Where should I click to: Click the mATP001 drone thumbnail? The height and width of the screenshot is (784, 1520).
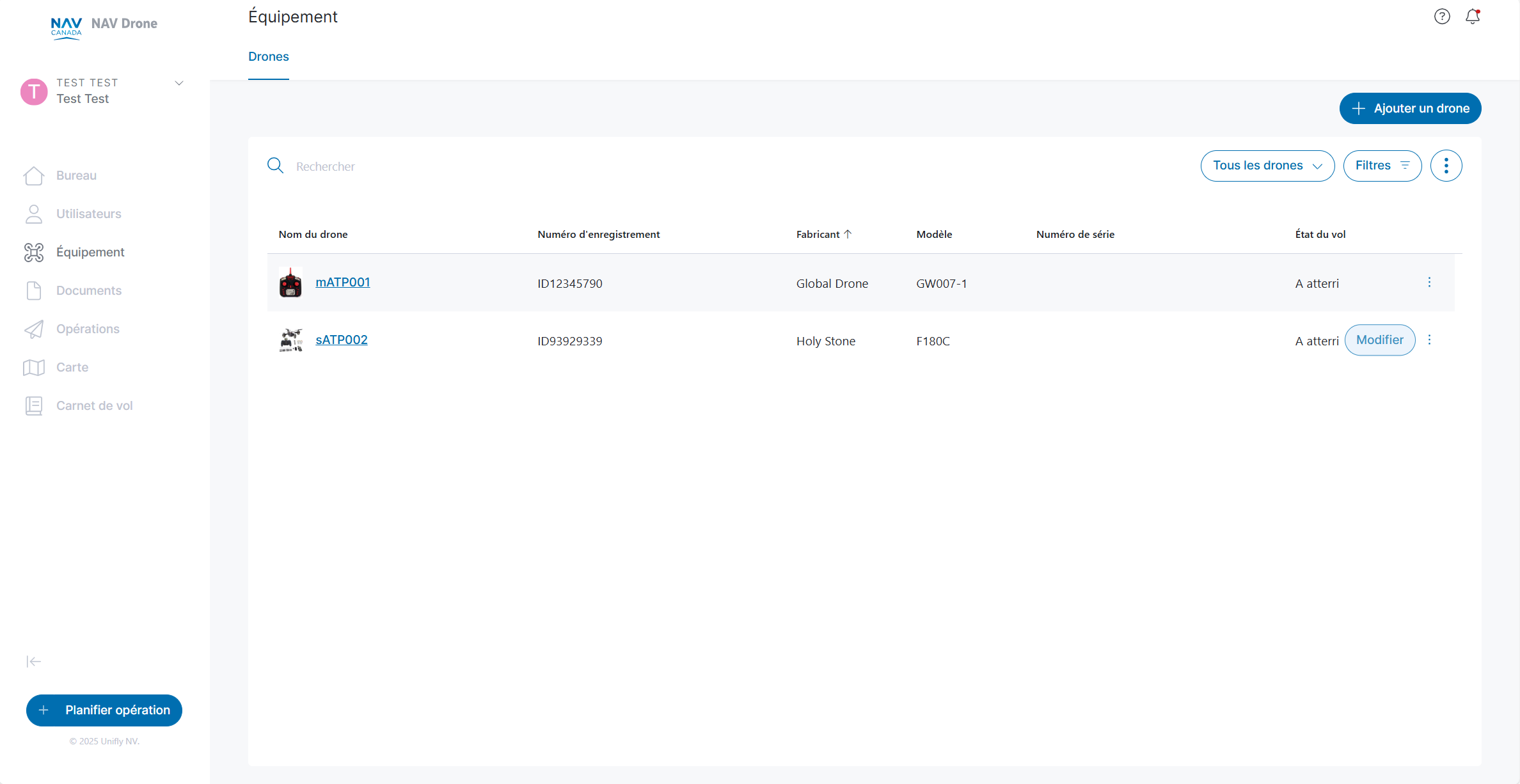coord(290,282)
